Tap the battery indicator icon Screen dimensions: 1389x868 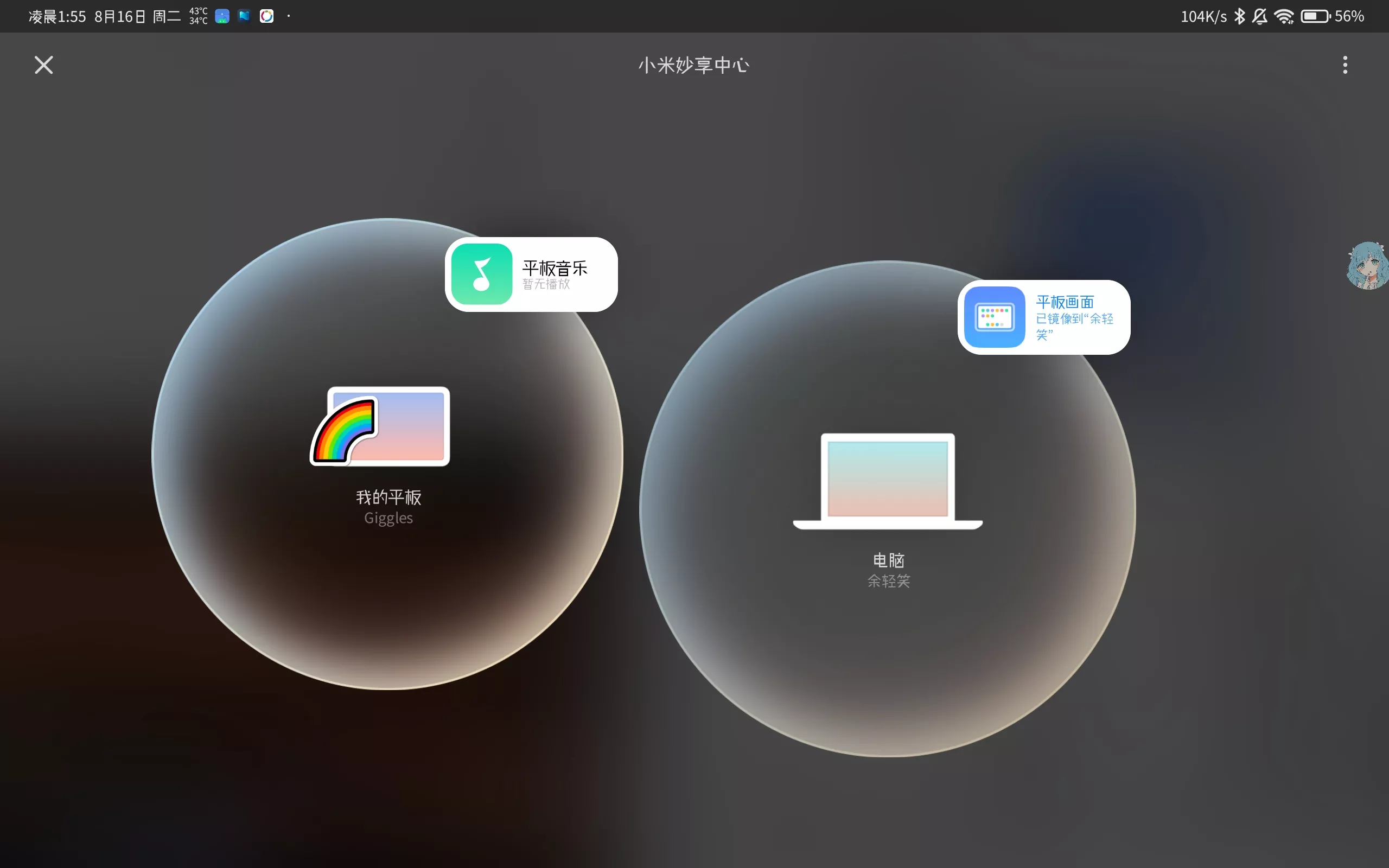pyautogui.click(x=1315, y=16)
